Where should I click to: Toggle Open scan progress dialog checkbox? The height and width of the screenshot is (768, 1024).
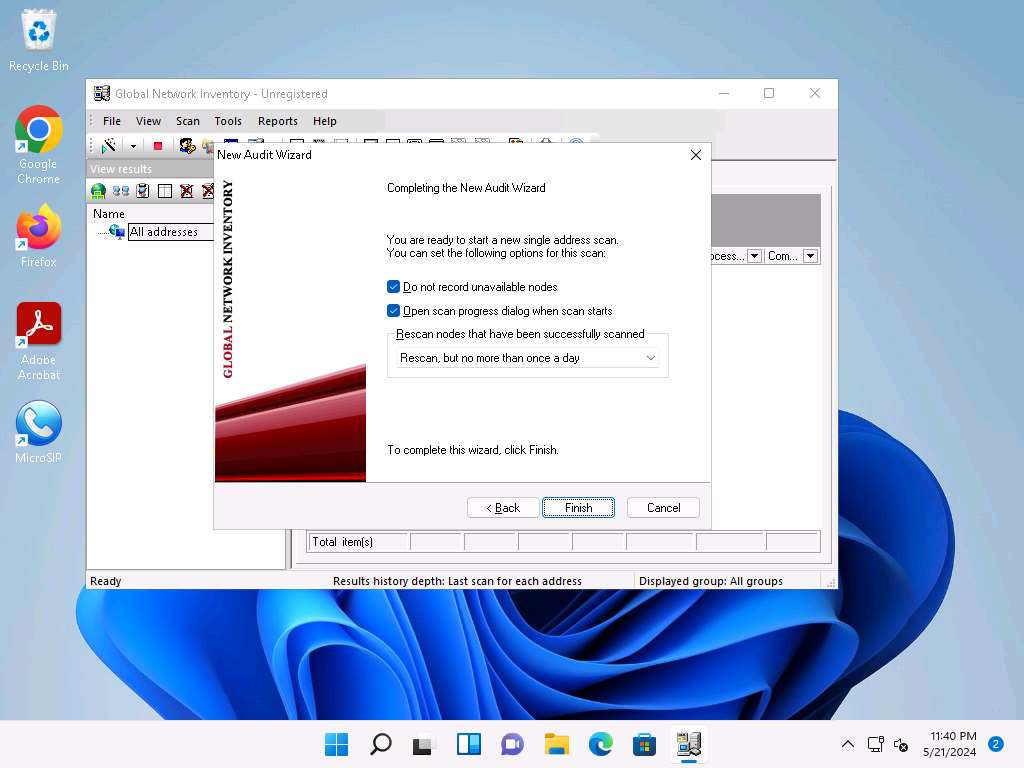coord(394,311)
